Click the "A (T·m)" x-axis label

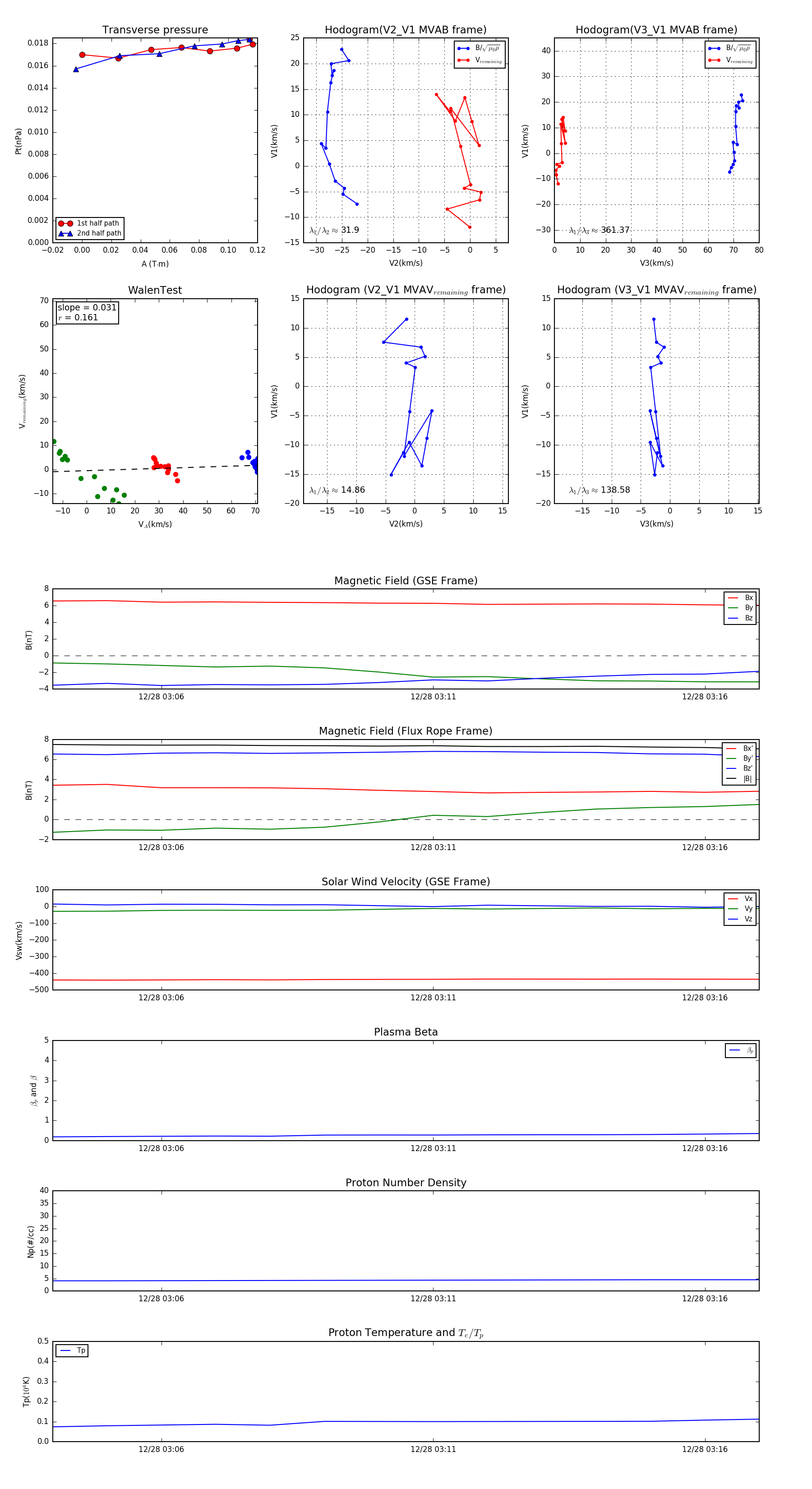click(x=155, y=264)
